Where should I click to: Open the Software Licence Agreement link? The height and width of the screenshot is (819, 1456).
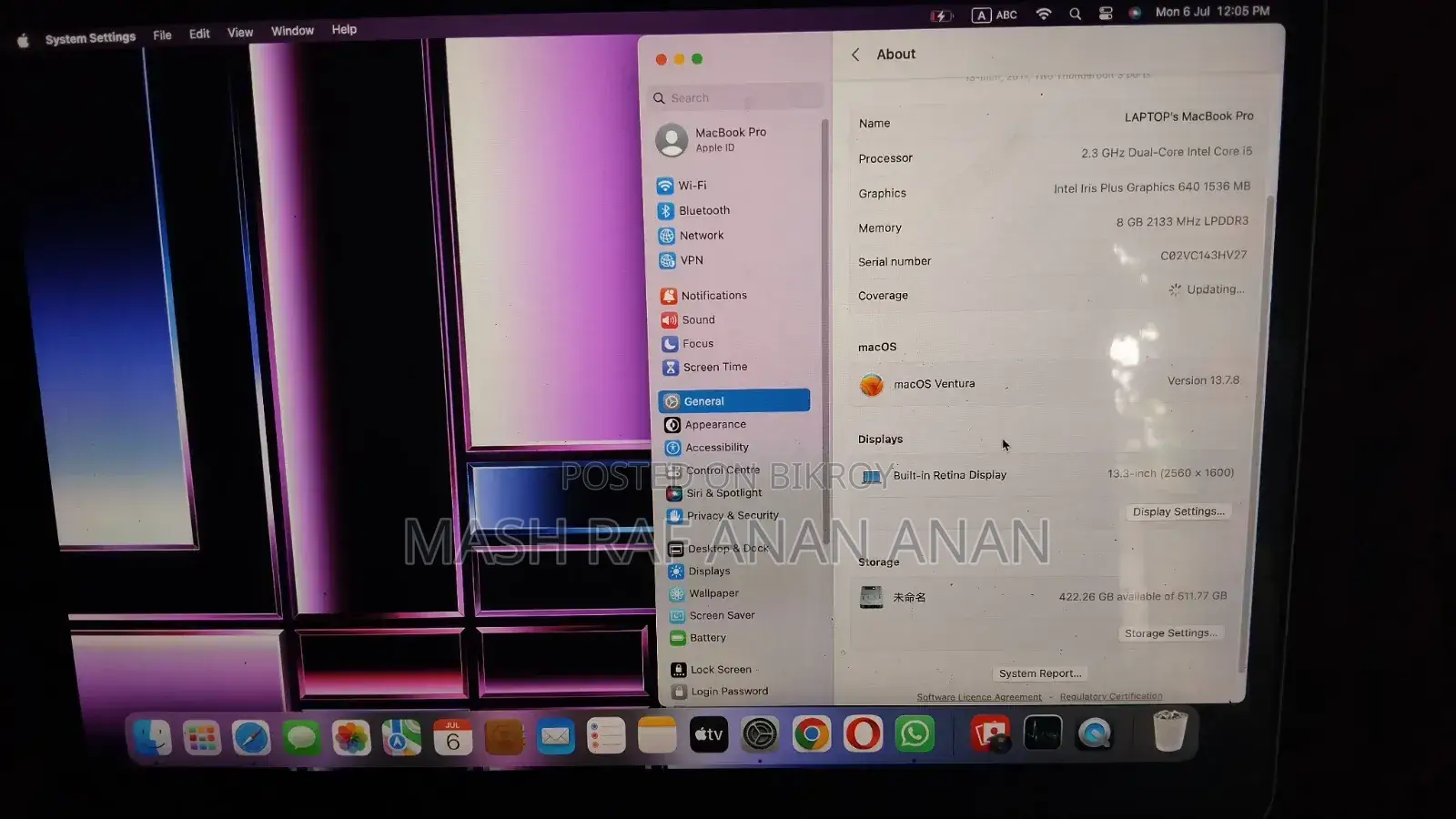(979, 697)
